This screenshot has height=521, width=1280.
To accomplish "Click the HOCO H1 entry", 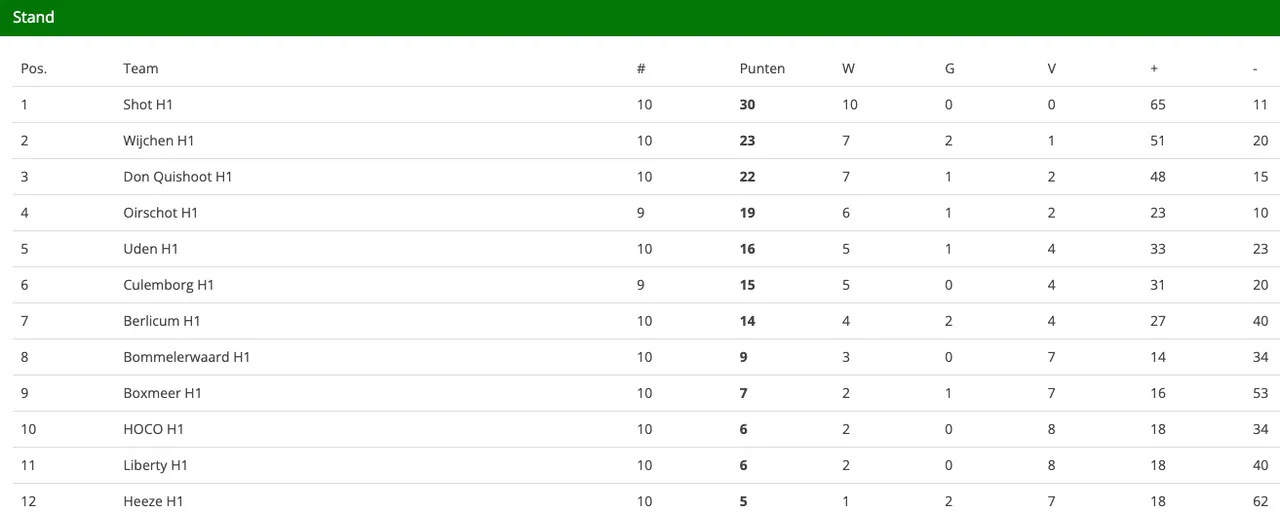I will coord(153,429).
